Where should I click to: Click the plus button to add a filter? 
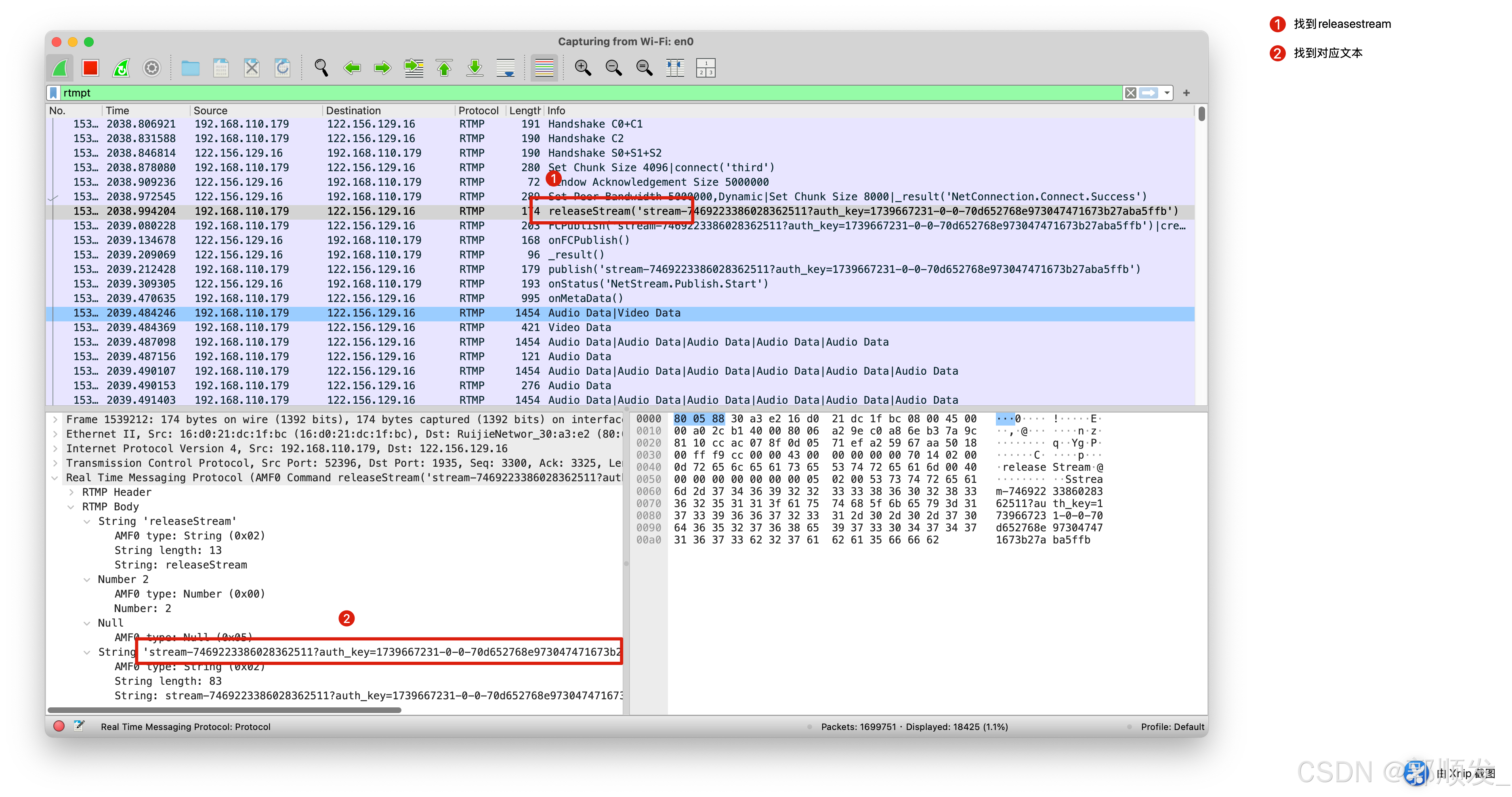point(1186,93)
